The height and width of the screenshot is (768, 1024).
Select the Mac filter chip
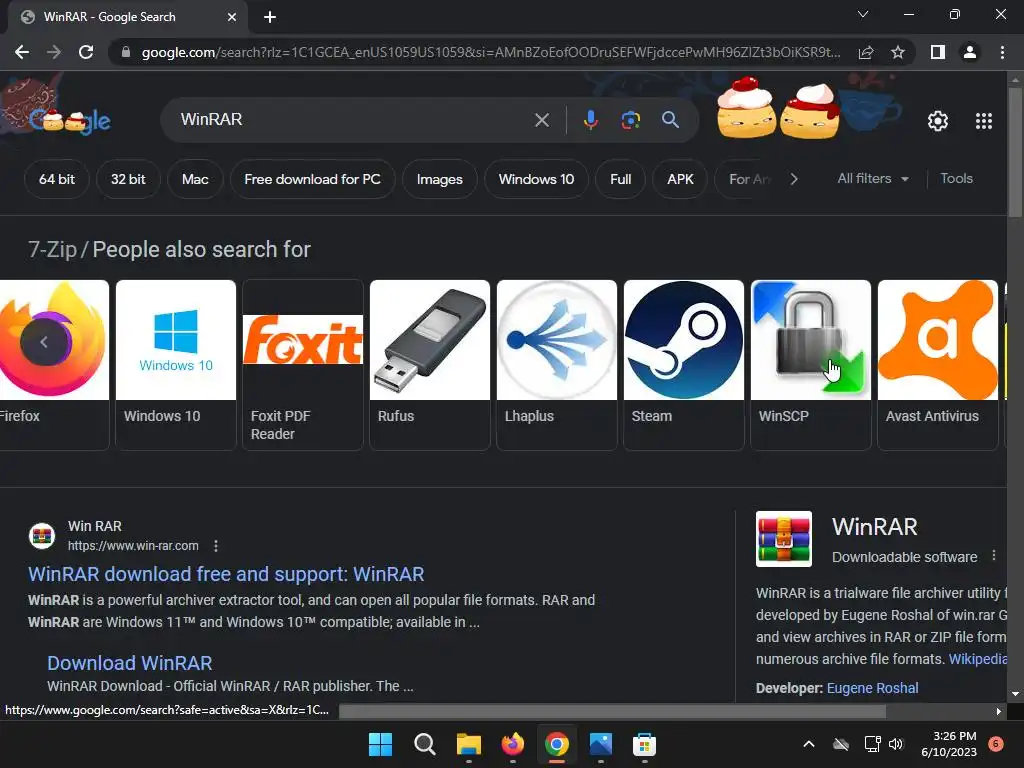click(195, 179)
